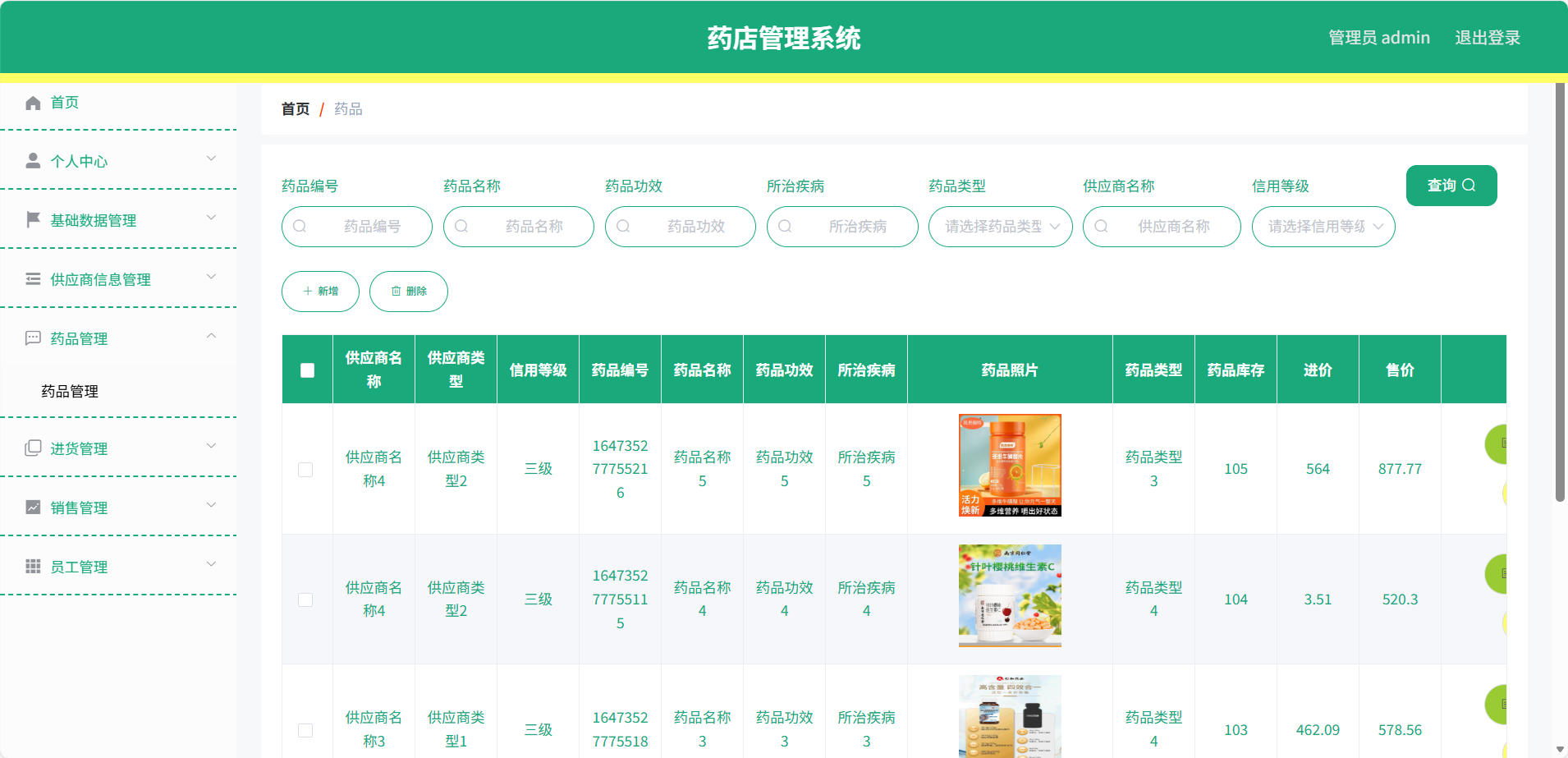The width and height of the screenshot is (1568, 758).
Task: Check the row with 药品名称3
Action: coord(305,730)
